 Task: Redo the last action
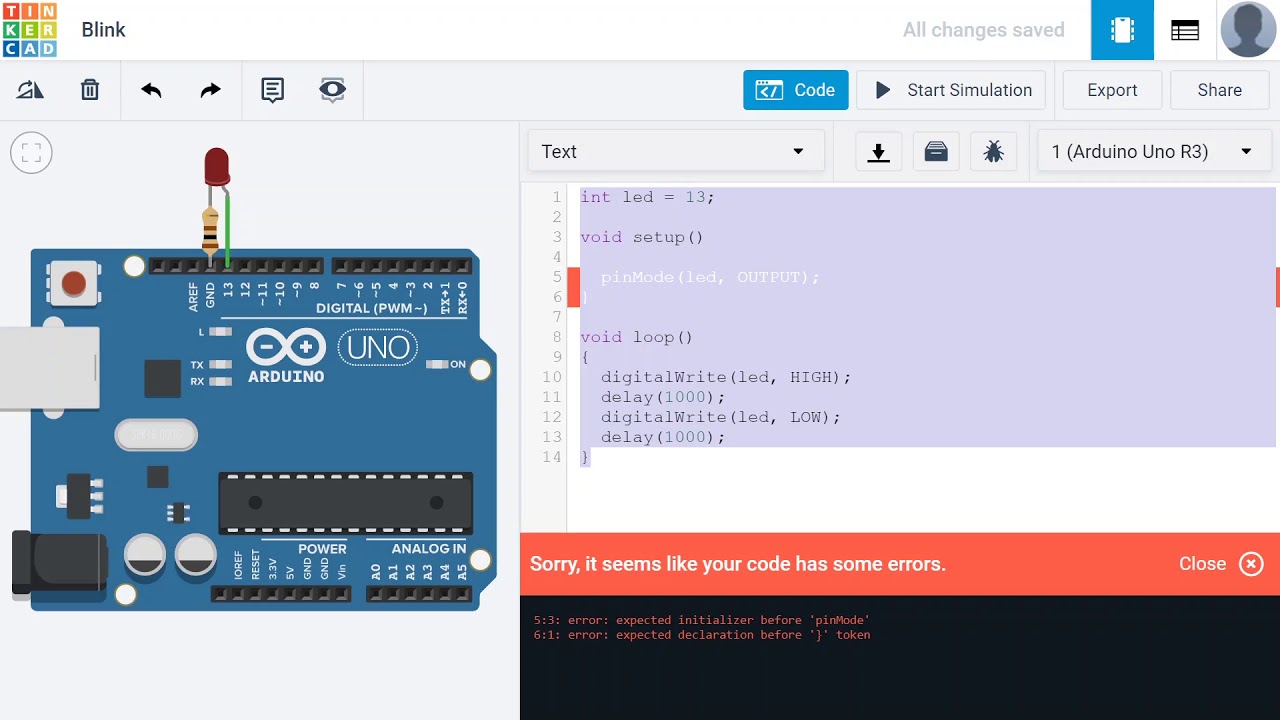click(x=210, y=90)
